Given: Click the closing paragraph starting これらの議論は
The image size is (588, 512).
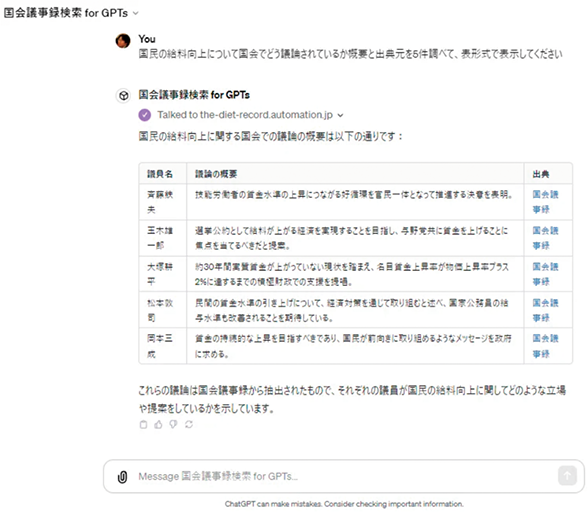Looking at the screenshot, I should tap(352, 399).
